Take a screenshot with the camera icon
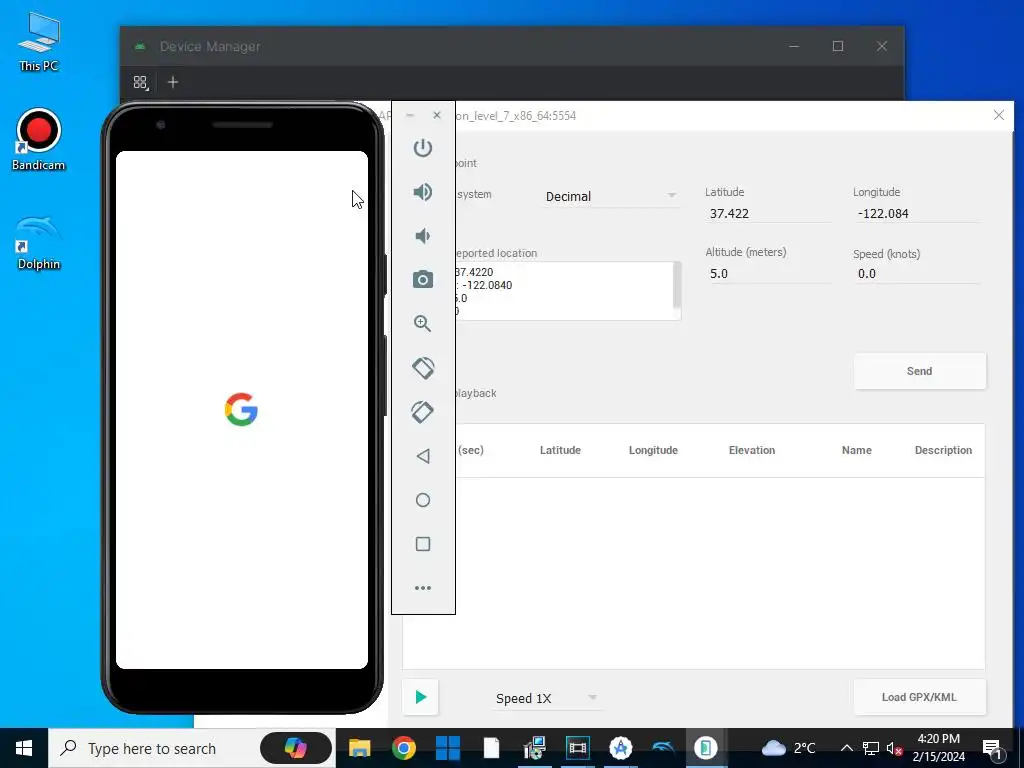The width and height of the screenshot is (1024, 768). (x=423, y=280)
